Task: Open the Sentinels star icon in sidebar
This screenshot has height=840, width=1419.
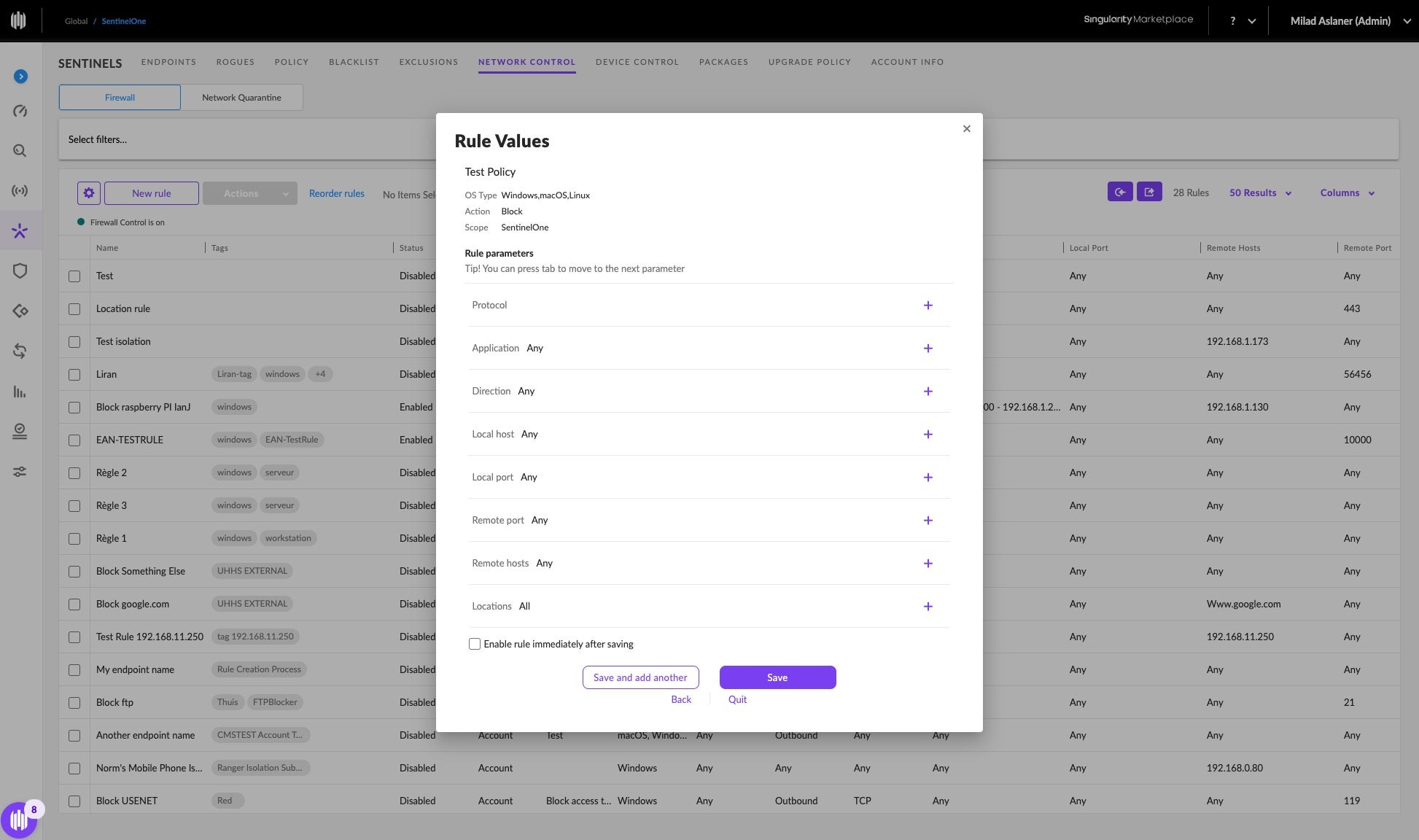Action: pos(20,231)
